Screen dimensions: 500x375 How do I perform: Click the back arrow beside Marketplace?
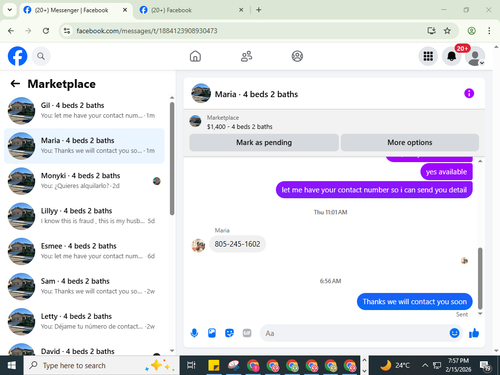15,84
